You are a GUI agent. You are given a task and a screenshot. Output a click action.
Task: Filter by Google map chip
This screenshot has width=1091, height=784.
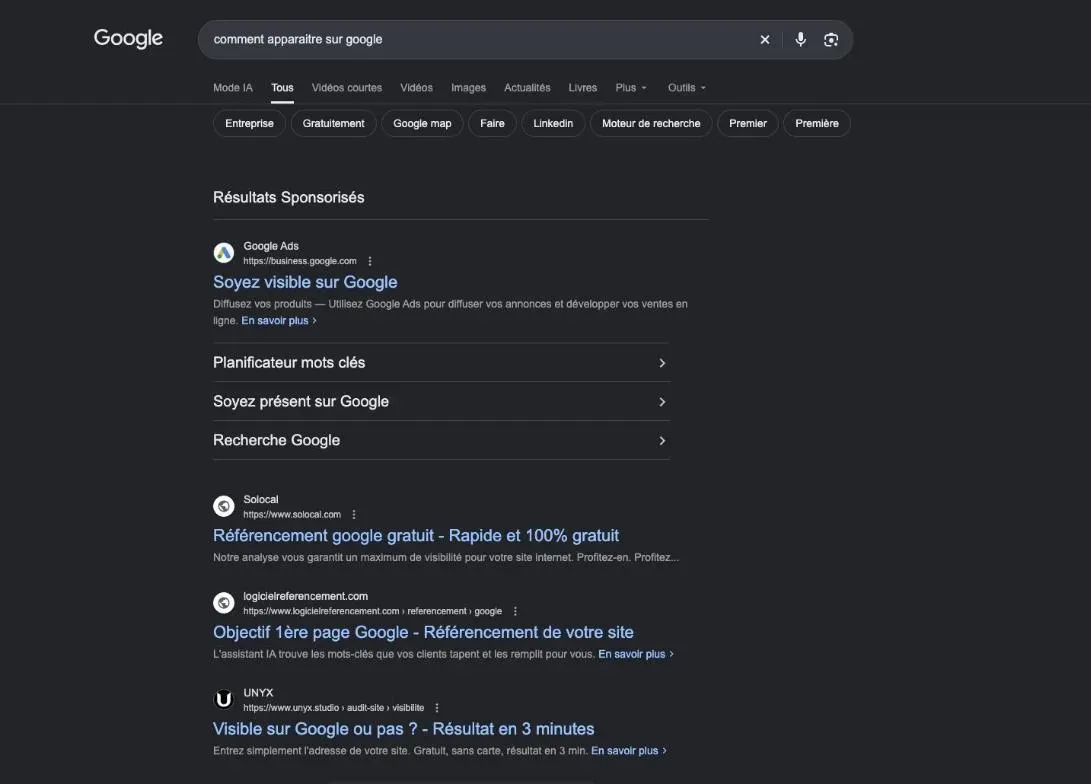422,123
